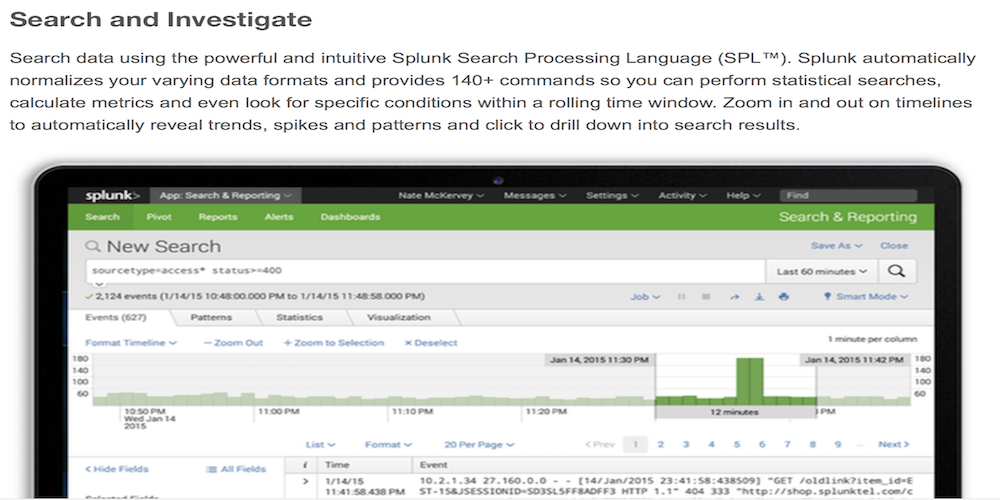Click the Jan 14, 2015 11:42 PM marker
The image size is (1000, 500).
854,360
